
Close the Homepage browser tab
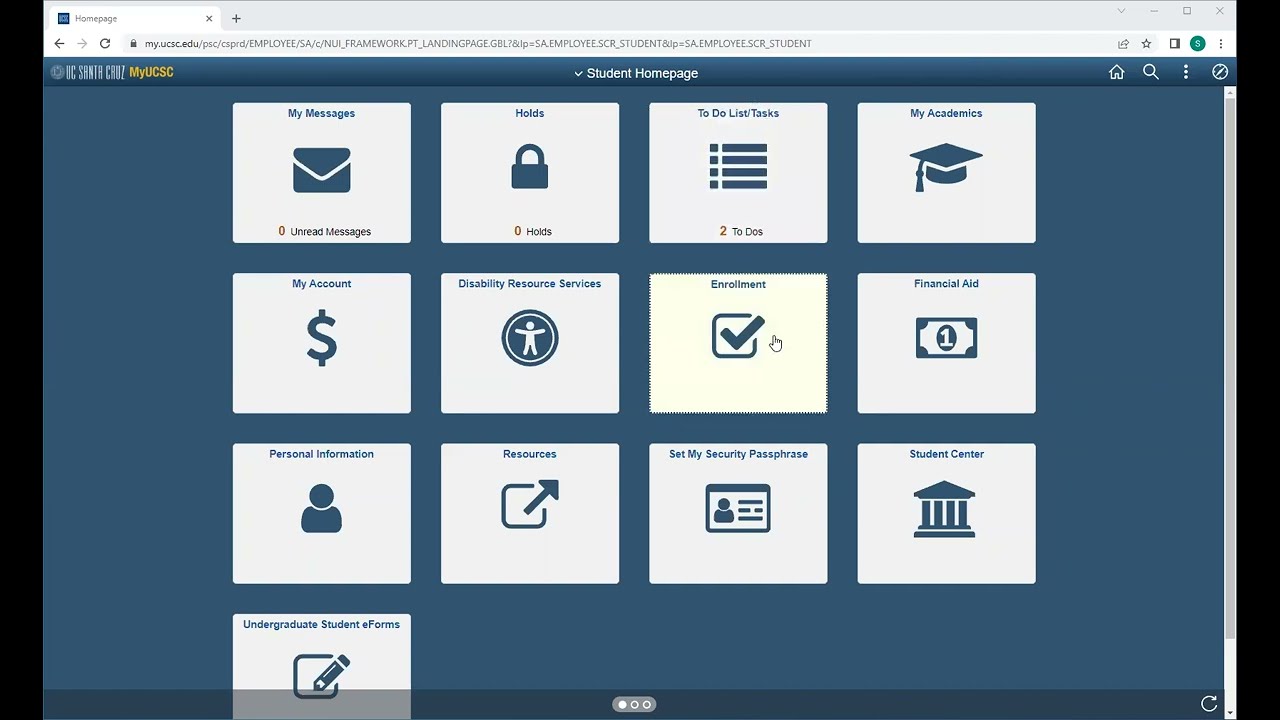pos(209,18)
